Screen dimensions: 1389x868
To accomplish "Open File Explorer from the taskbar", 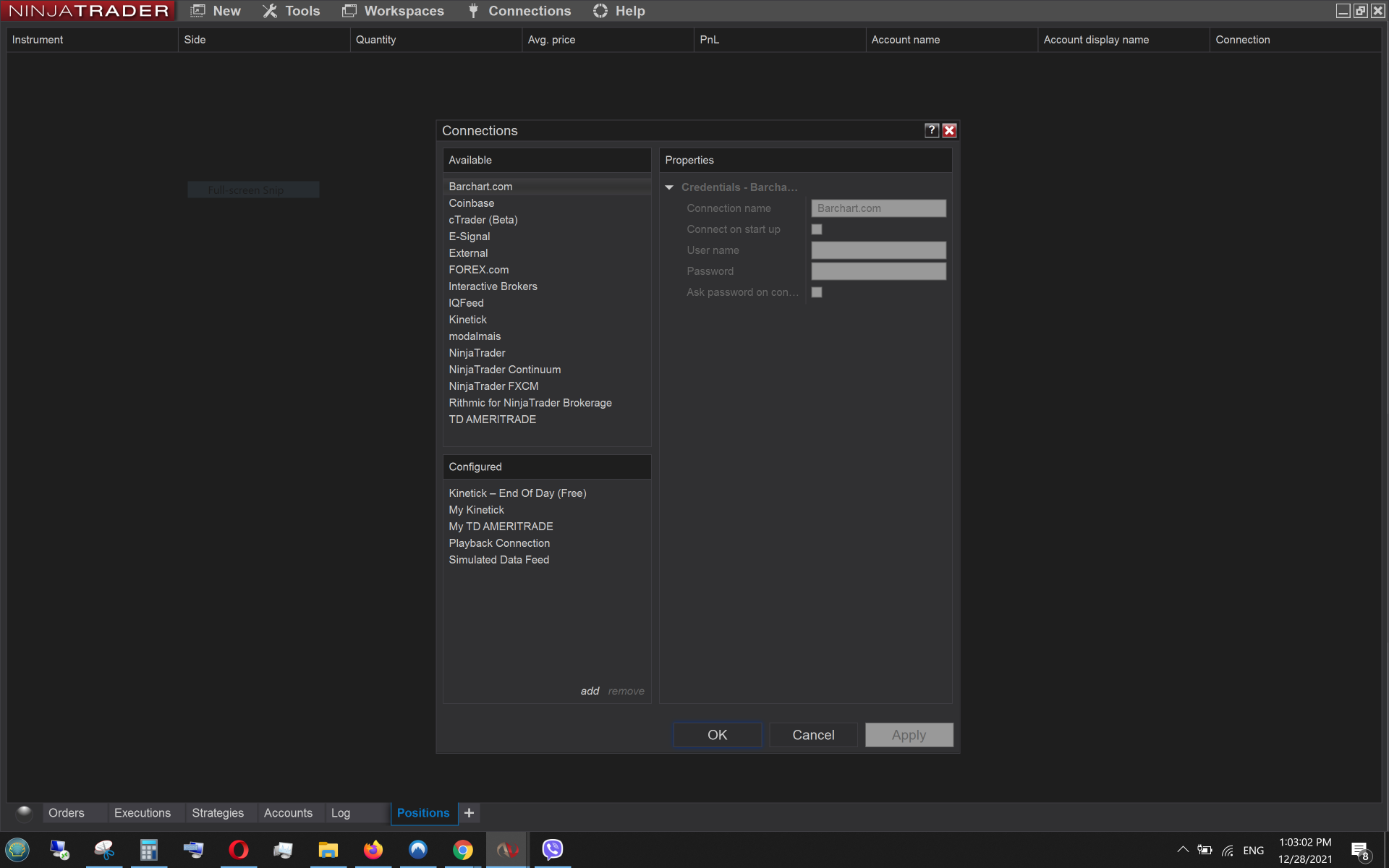I will (x=328, y=850).
